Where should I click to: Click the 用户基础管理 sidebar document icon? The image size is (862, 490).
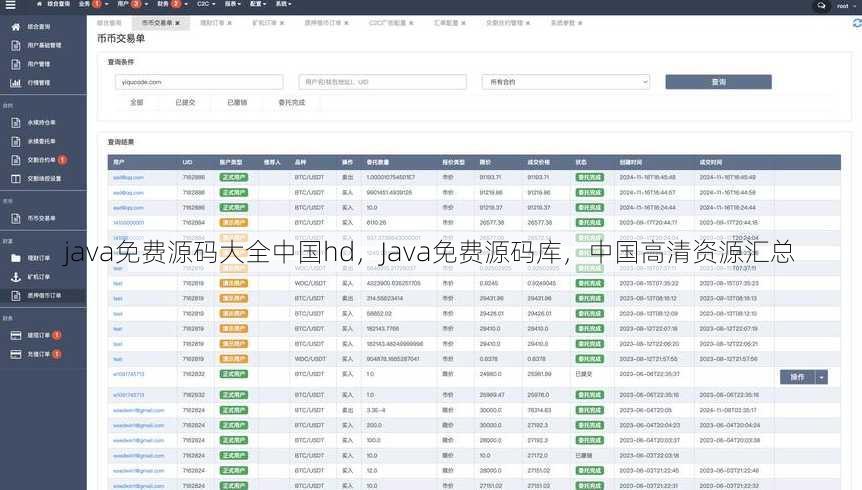(16, 45)
